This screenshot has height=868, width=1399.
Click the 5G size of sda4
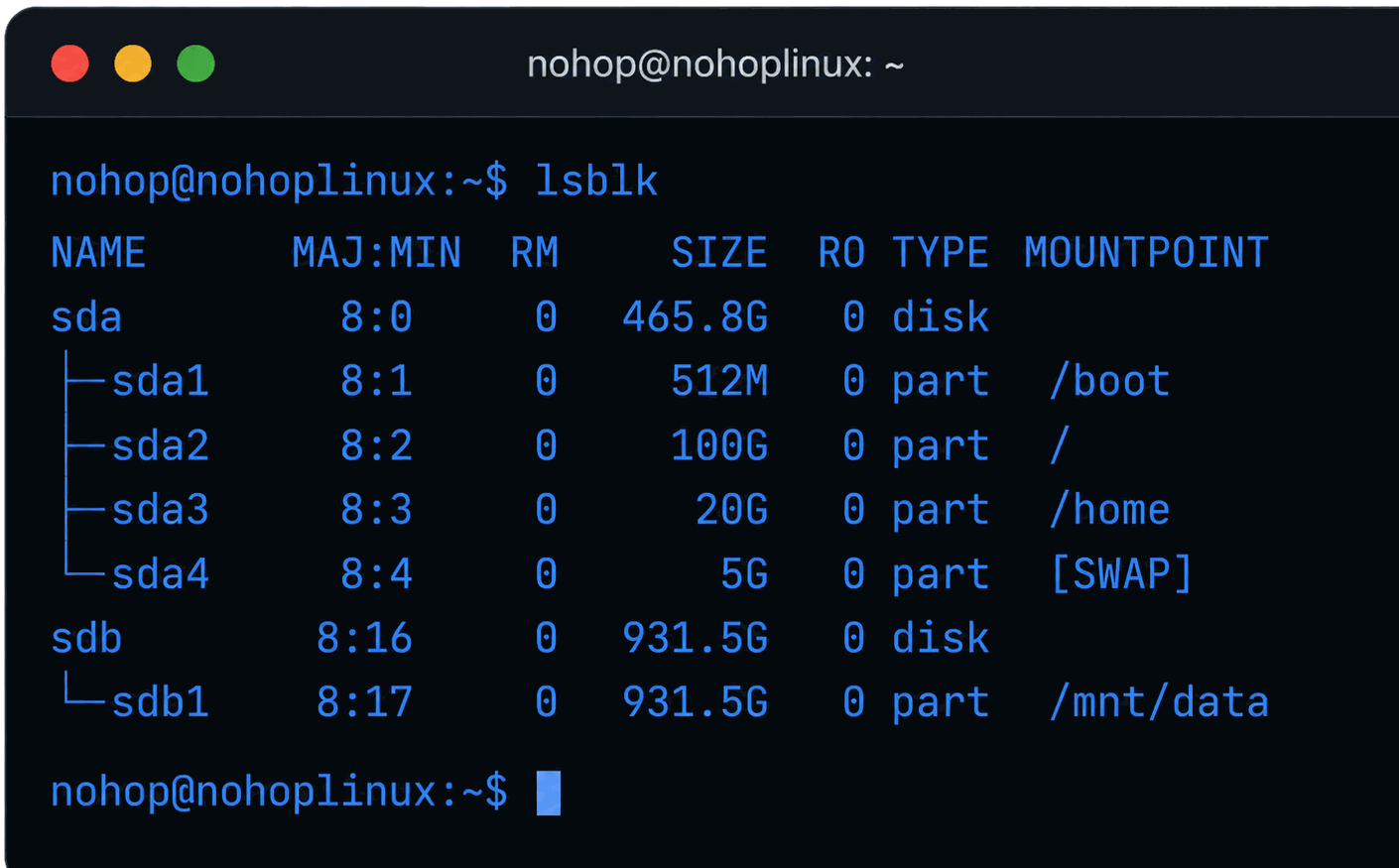click(x=744, y=574)
